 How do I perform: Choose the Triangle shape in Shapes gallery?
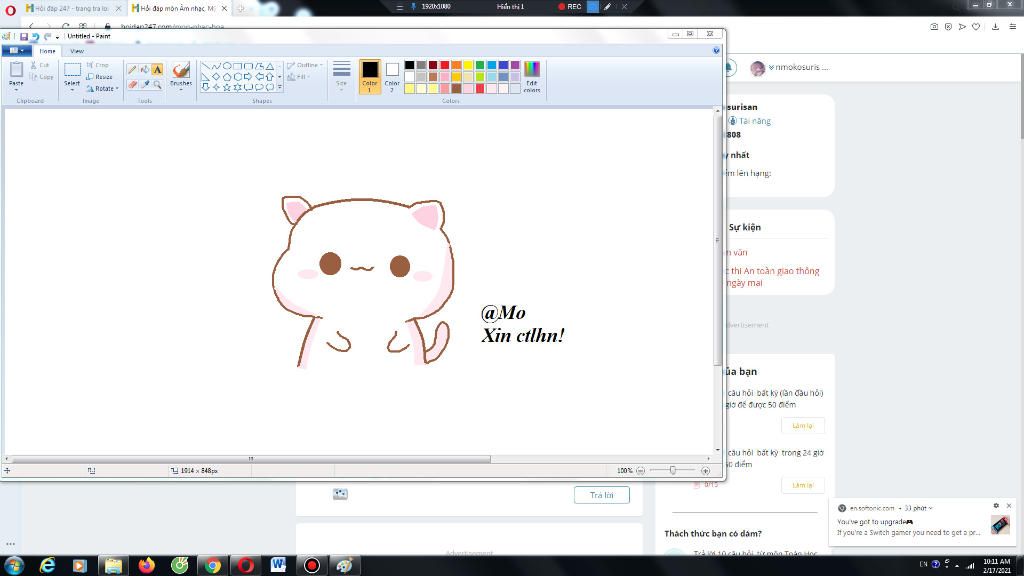click(x=269, y=67)
